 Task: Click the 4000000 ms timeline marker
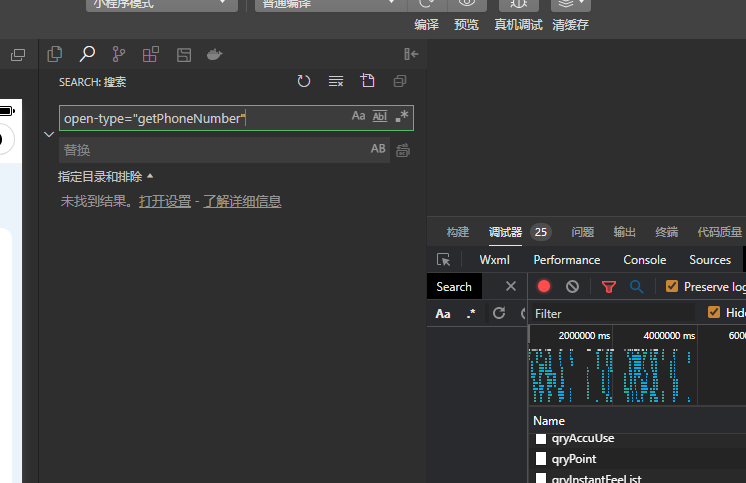tap(669, 335)
